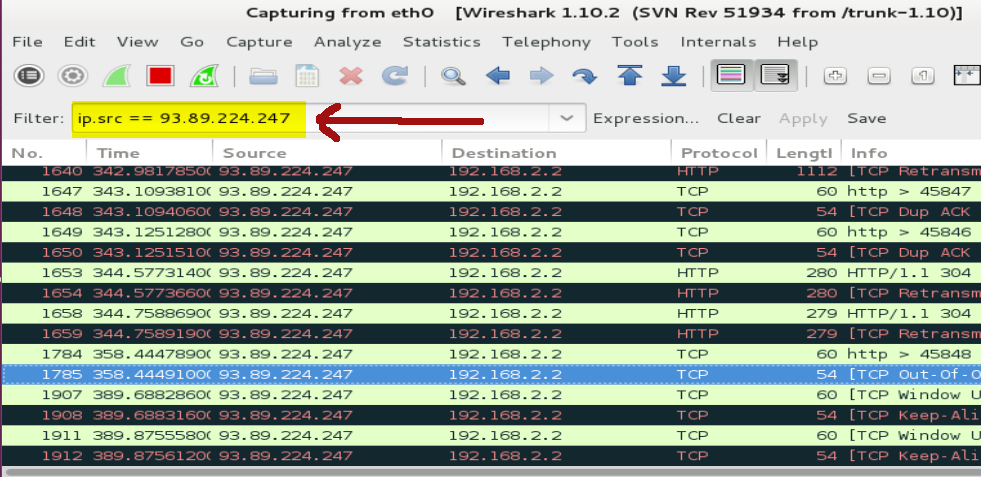
Task: Sort by the Time column header
Action: 150,153
